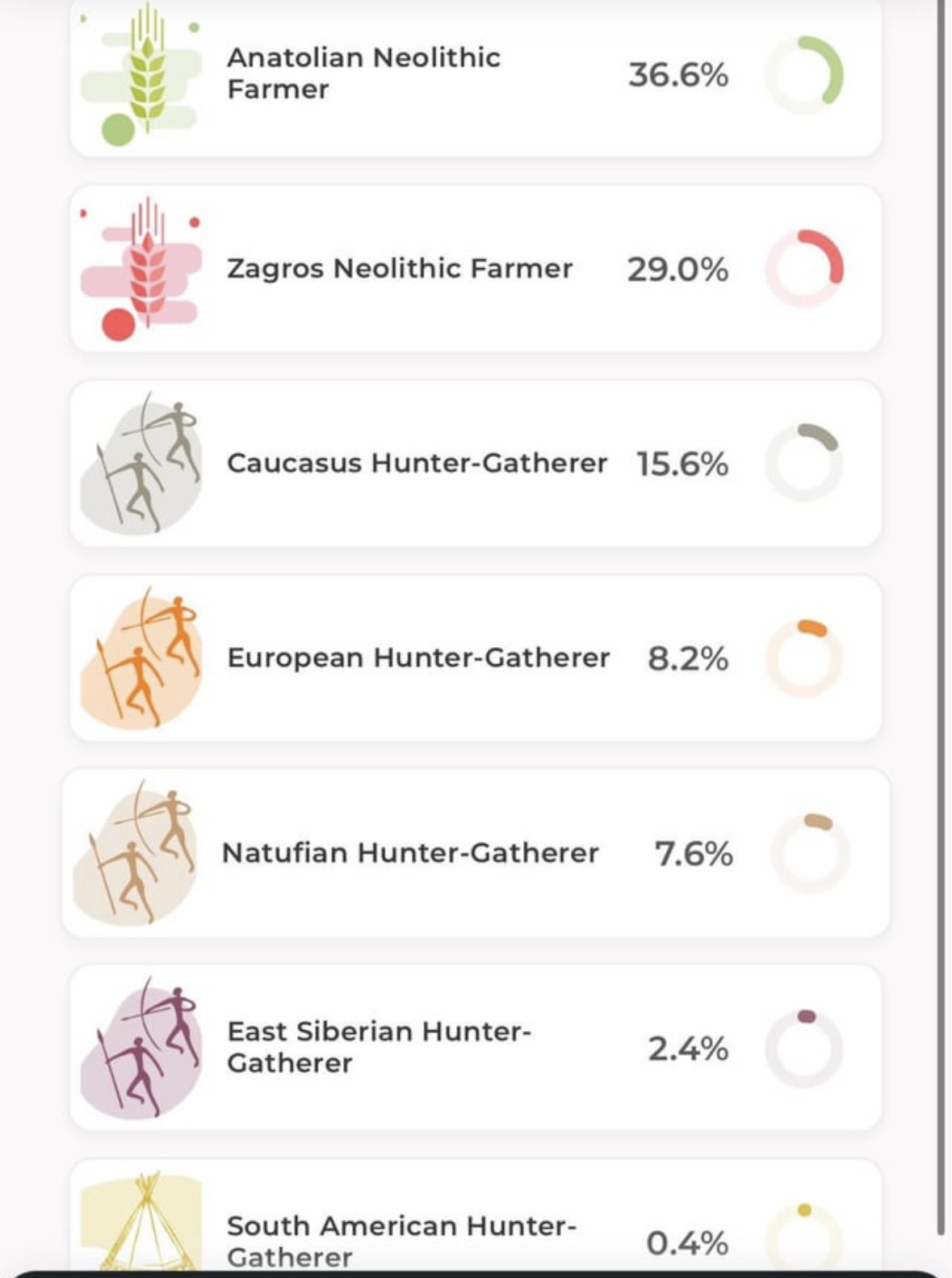The height and width of the screenshot is (1278, 952).
Task: Click the orange 8.2% progress ring
Action: [x=804, y=658]
